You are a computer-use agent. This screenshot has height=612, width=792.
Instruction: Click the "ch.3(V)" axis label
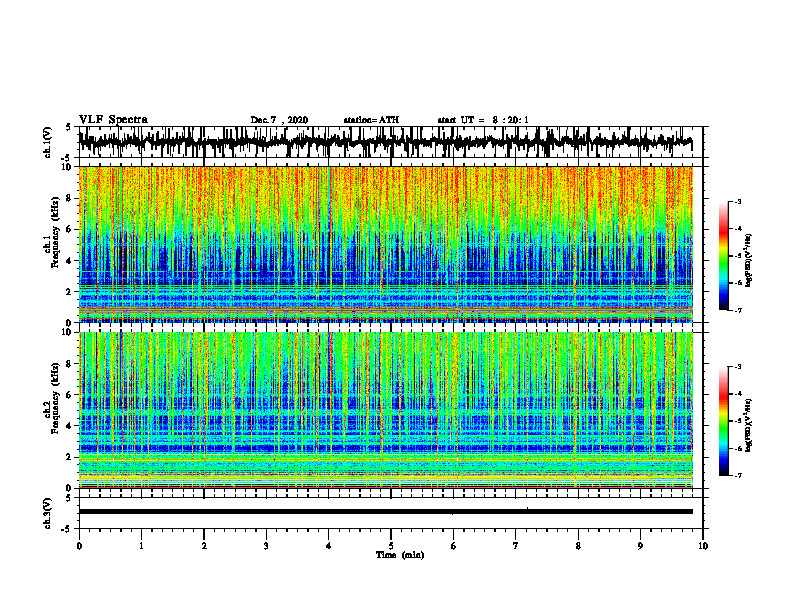pos(48,514)
